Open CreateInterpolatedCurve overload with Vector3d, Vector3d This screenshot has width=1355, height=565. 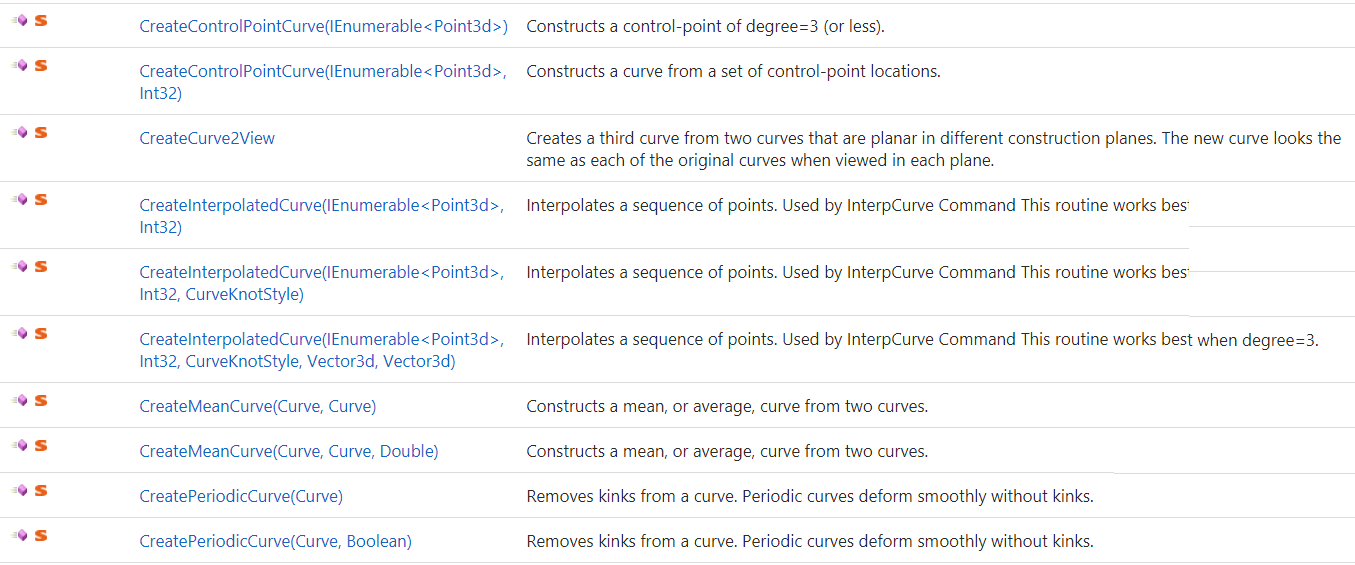[321, 350]
